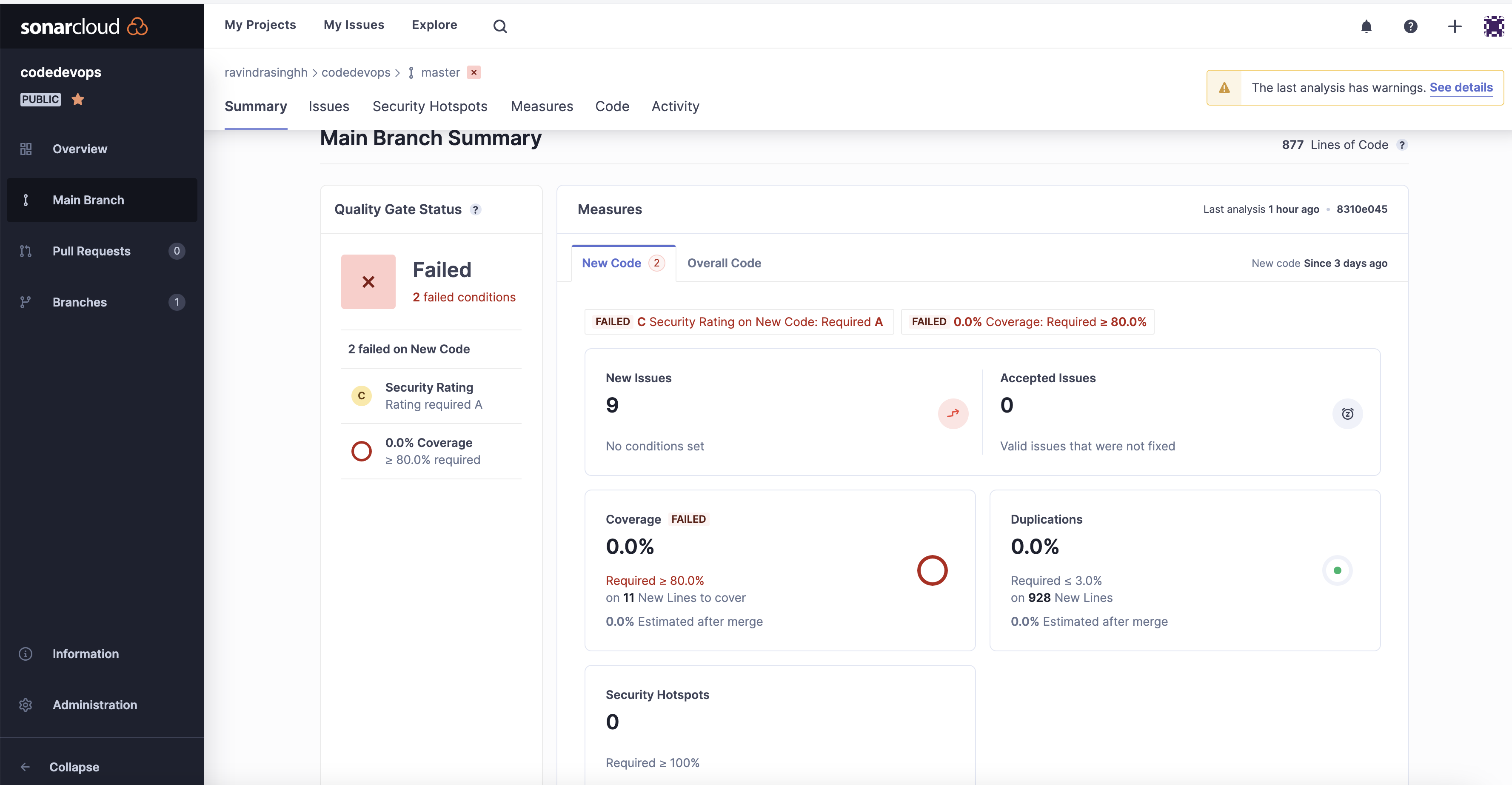Image resolution: width=1512 pixels, height=785 pixels.
Task: Click the red coverage ring indicator
Action: (932, 570)
